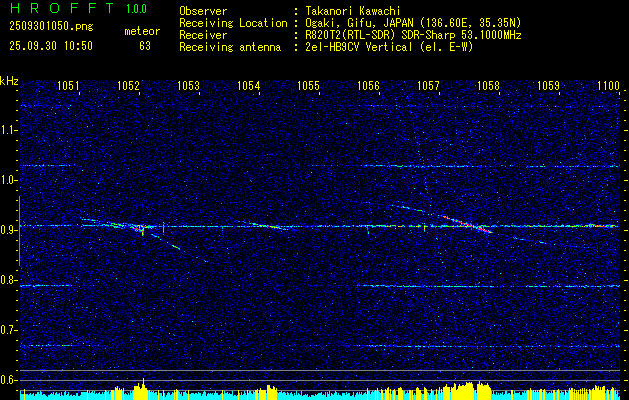Click time marker 1055
Viewport: 629px width, 400px height.
(x=308, y=85)
